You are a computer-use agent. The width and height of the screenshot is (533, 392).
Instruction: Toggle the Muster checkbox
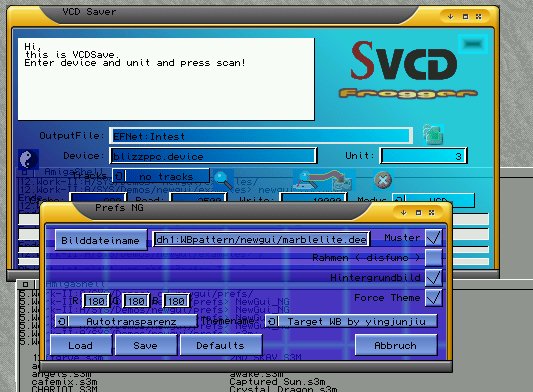433,237
